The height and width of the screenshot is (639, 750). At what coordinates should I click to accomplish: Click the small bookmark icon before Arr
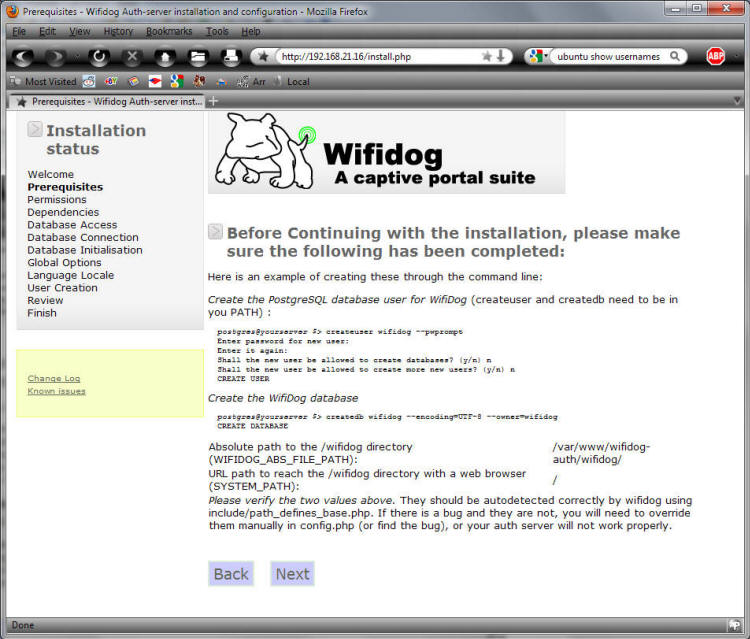pyautogui.click(x=221, y=82)
